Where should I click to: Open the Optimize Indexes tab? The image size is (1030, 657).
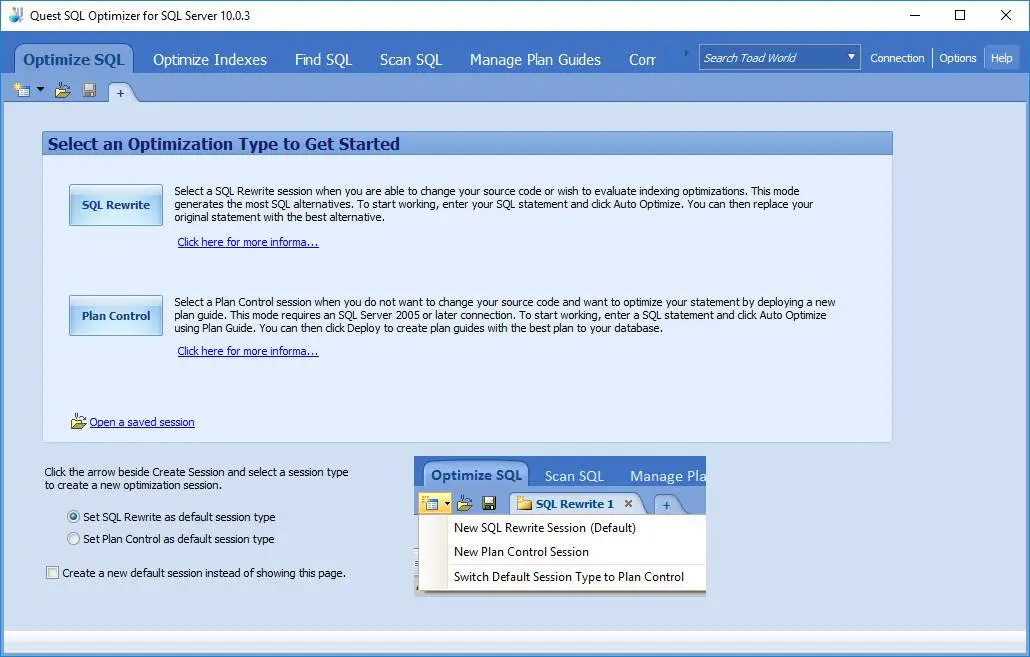(x=210, y=60)
